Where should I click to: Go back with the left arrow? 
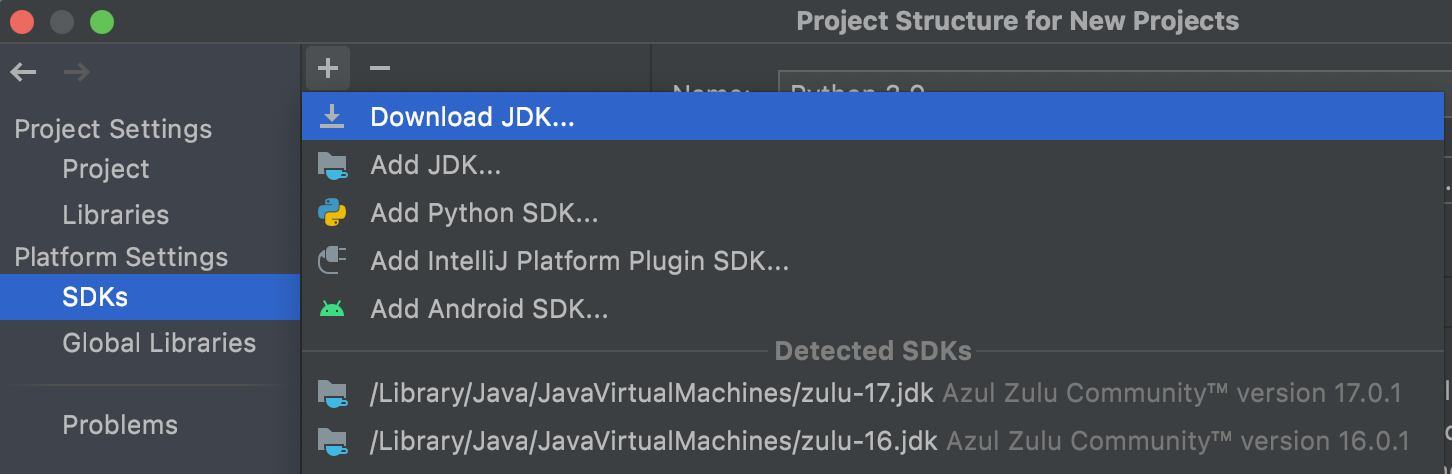point(23,72)
